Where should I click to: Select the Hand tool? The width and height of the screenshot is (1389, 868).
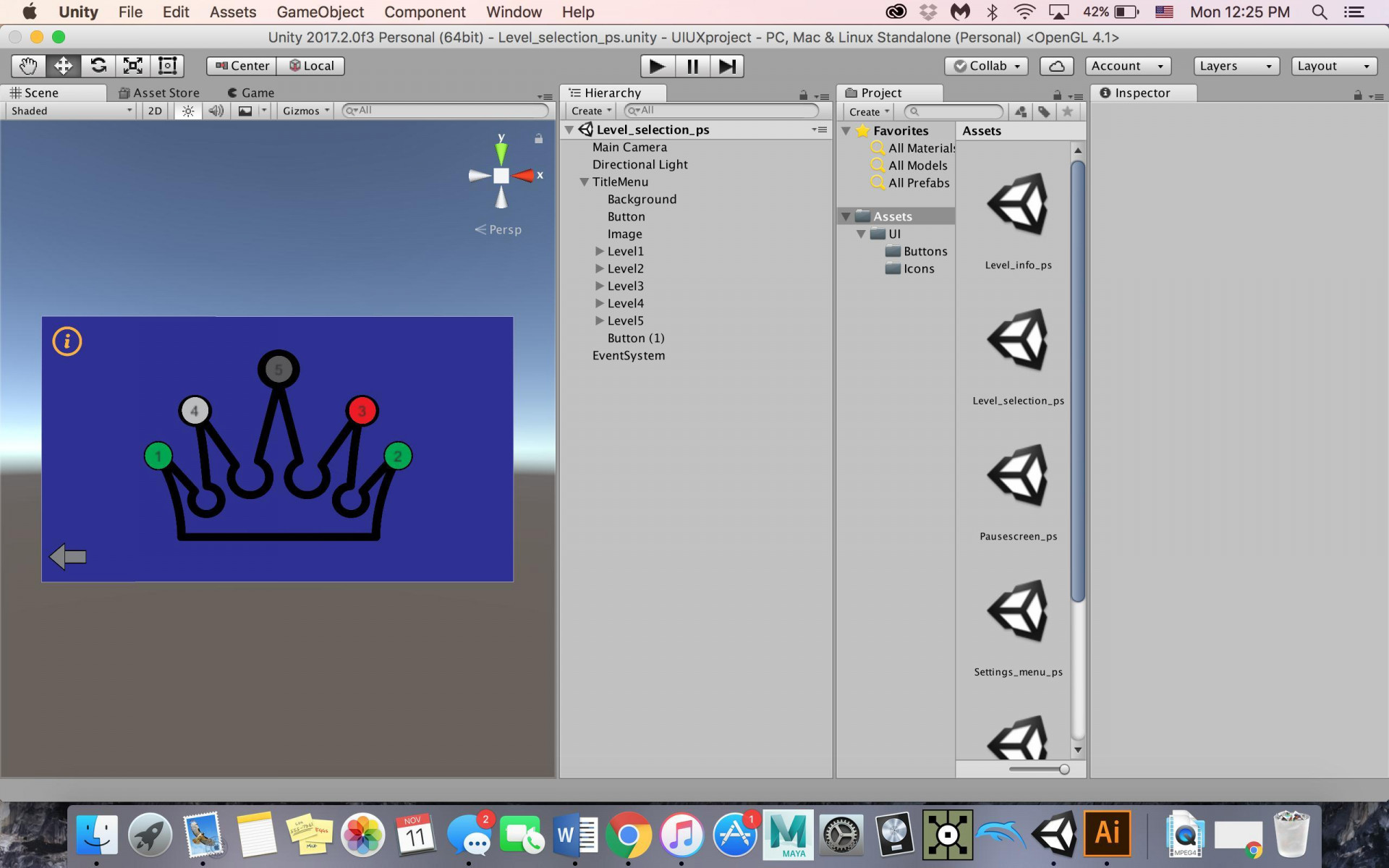(x=28, y=66)
